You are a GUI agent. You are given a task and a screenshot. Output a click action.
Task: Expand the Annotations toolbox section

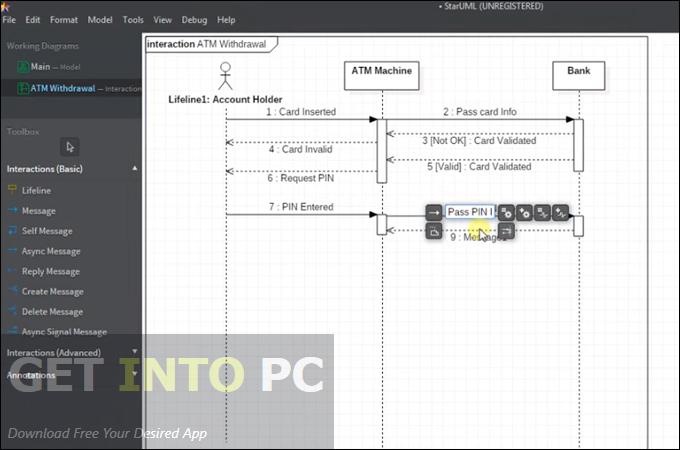coord(134,373)
